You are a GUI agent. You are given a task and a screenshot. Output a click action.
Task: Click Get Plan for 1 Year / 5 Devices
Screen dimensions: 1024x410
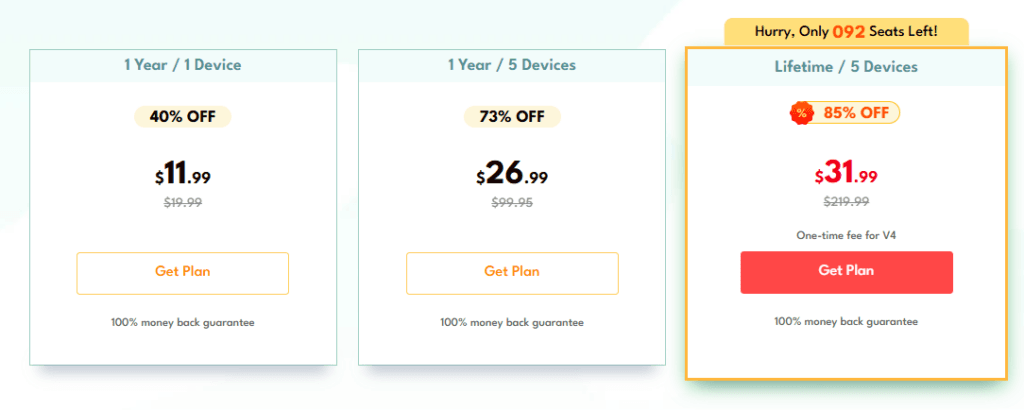point(512,273)
